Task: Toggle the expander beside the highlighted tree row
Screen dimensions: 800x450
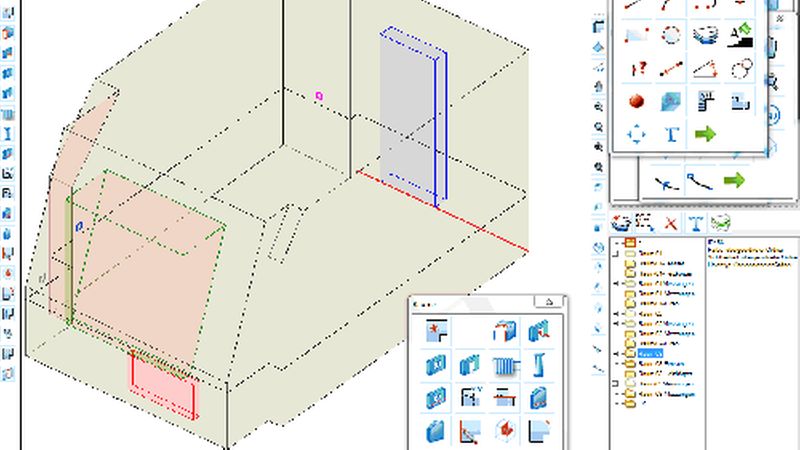Action: [616, 354]
